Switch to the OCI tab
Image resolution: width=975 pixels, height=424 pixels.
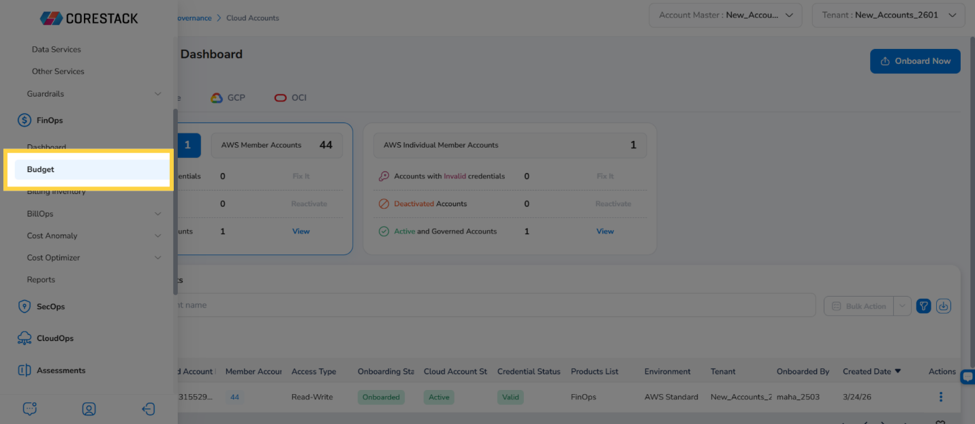[290, 98]
